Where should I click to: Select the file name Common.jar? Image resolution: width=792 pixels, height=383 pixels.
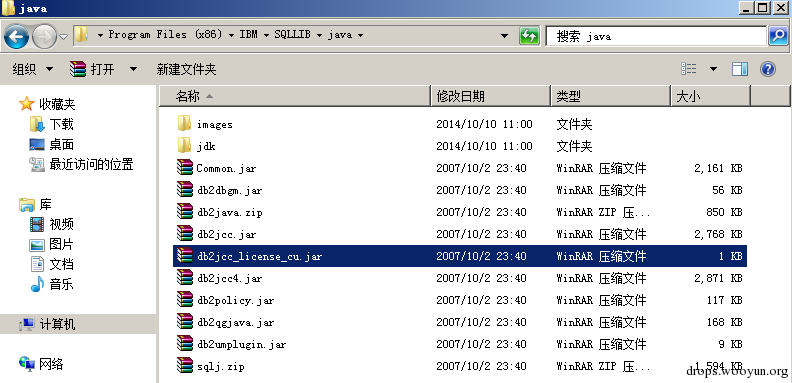tap(226, 168)
